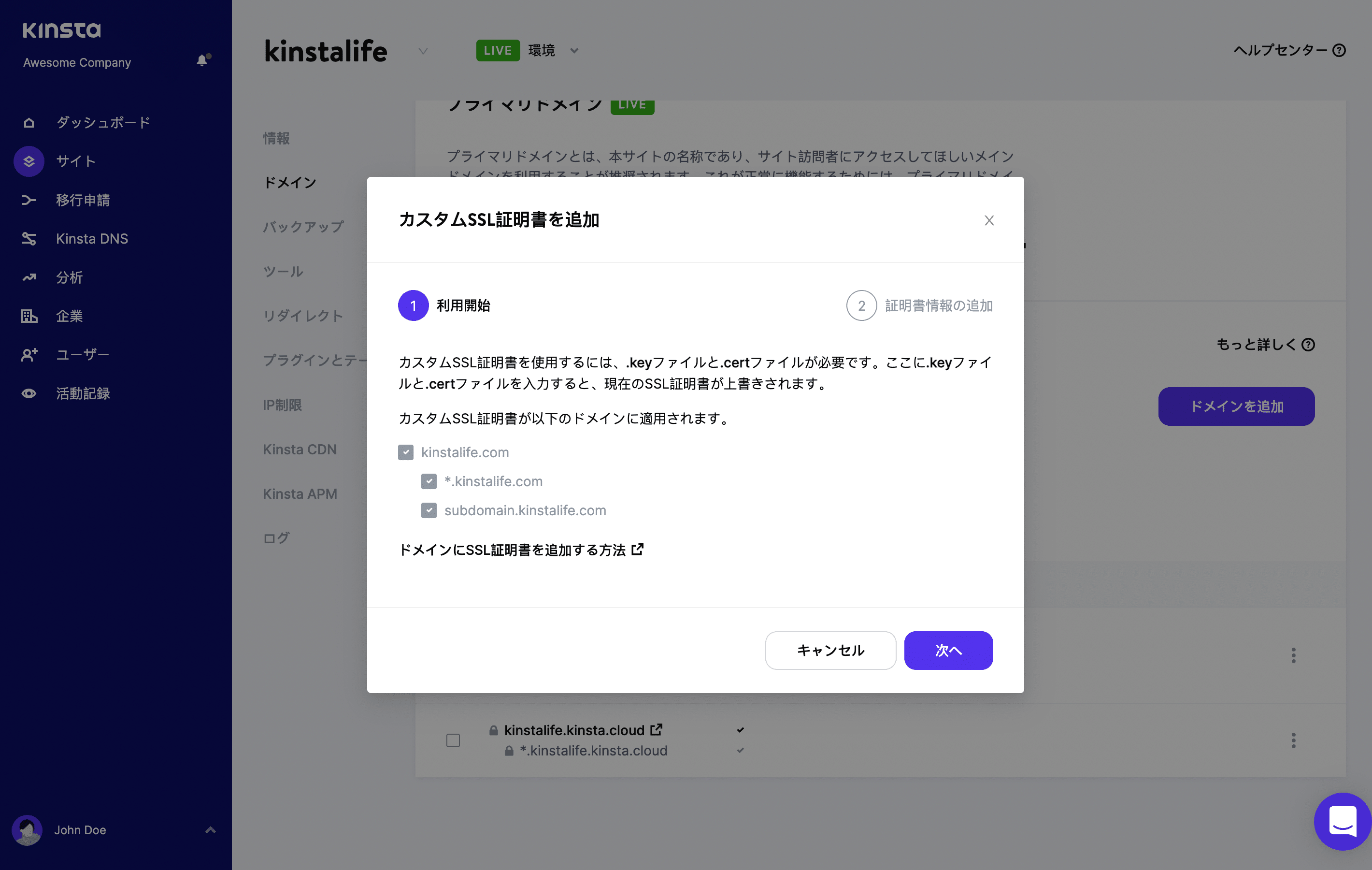Viewport: 1372px width, 870px height.
Task: Switch to the バックアップ tab
Action: (x=302, y=226)
